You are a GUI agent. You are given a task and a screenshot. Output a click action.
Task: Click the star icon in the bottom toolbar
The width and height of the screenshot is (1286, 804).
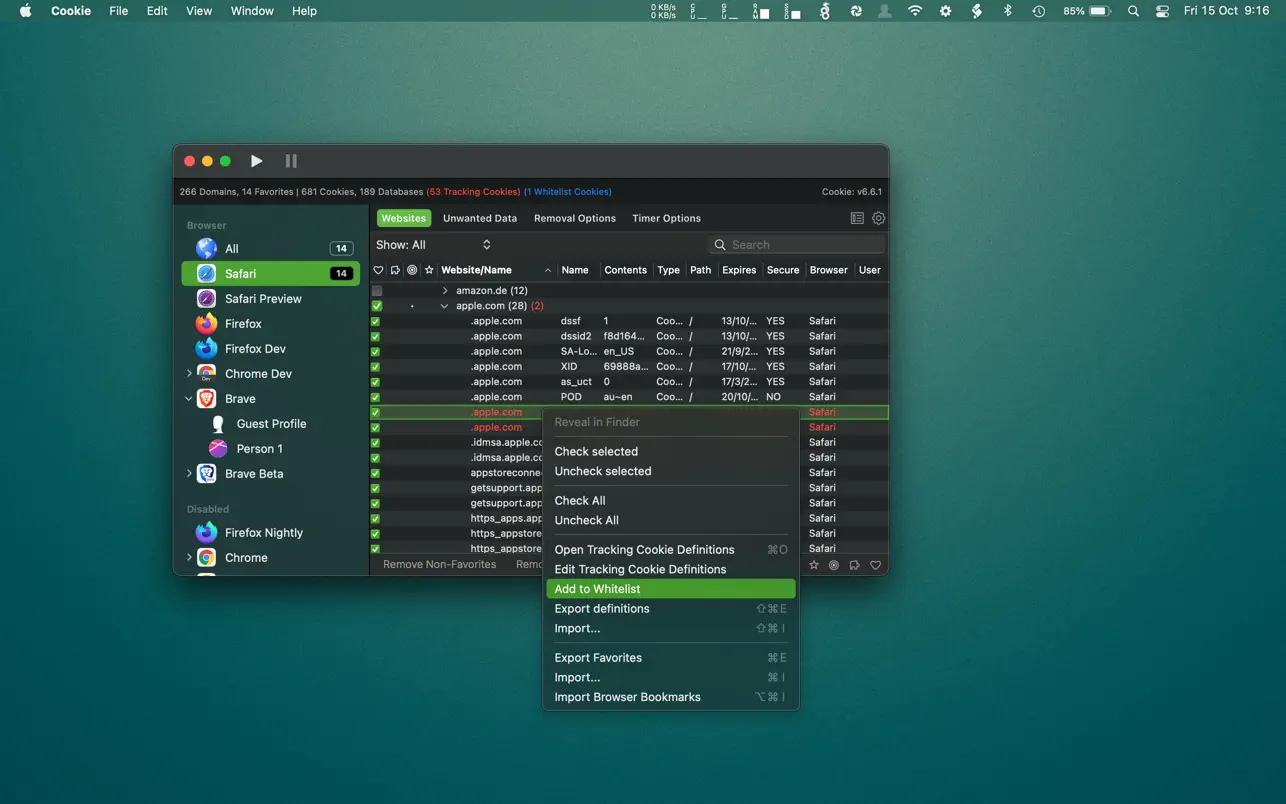(x=814, y=565)
